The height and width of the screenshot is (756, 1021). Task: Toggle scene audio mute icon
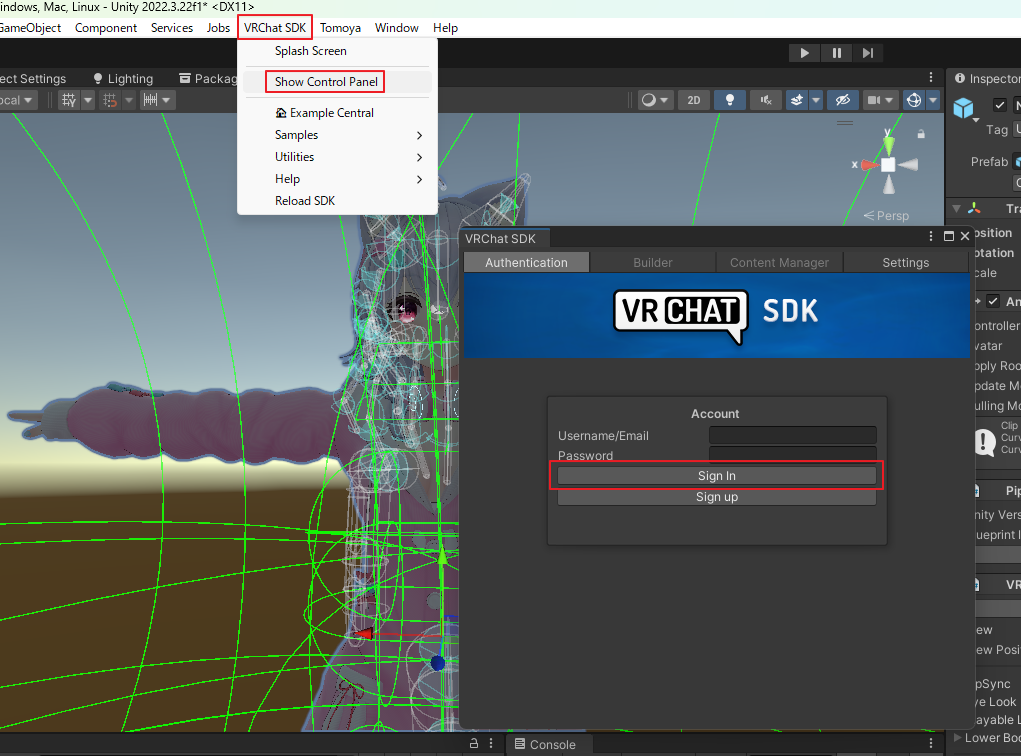[765, 100]
